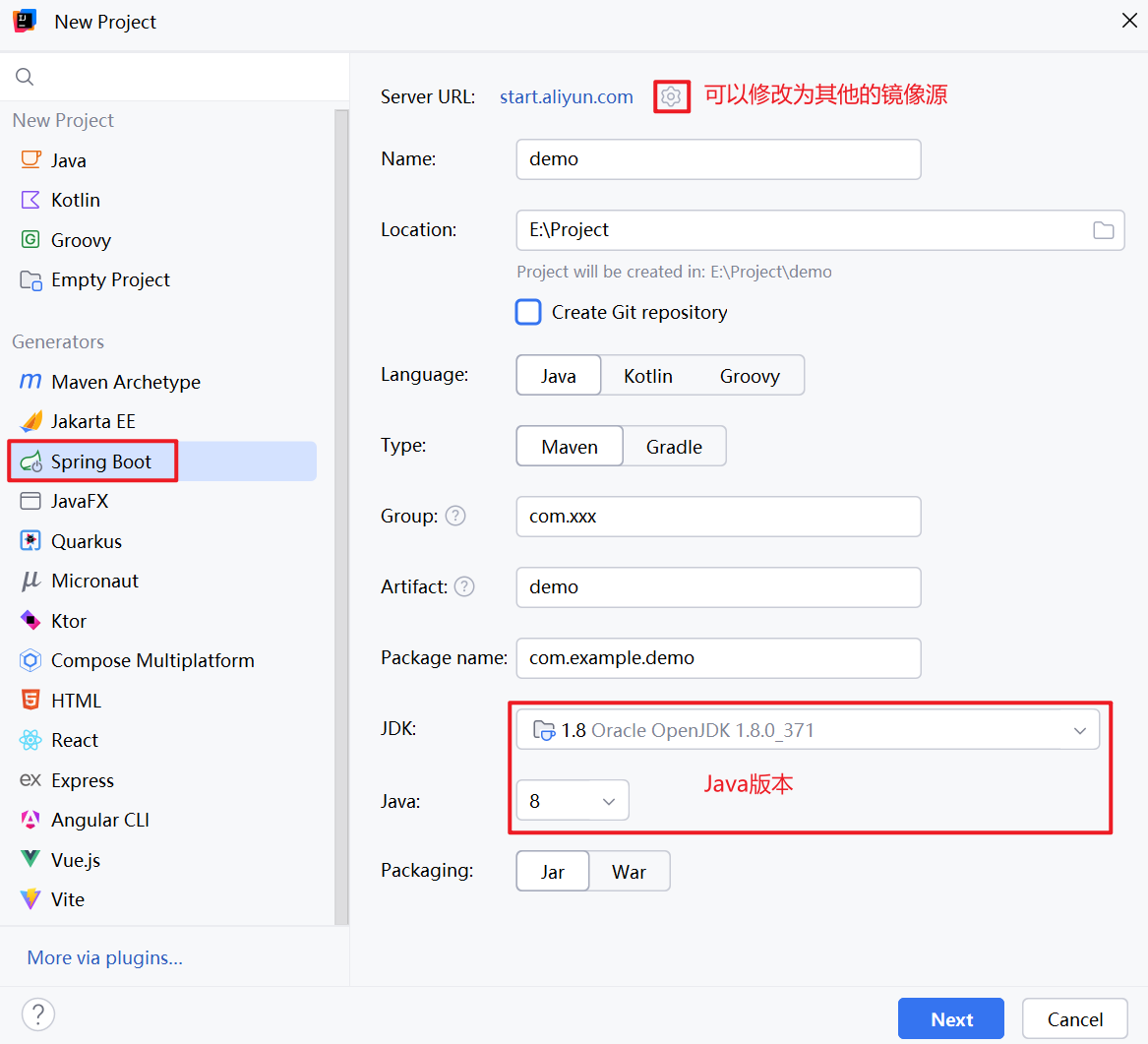Open Server URL settings gear
This screenshot has height=1044, width=1148.
point(671,96)
